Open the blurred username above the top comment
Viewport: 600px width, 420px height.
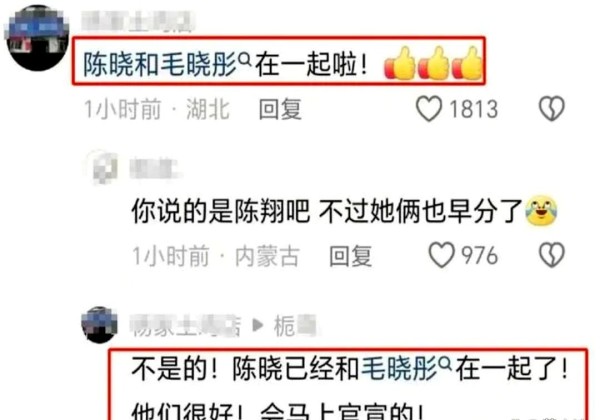coord(138,21)
